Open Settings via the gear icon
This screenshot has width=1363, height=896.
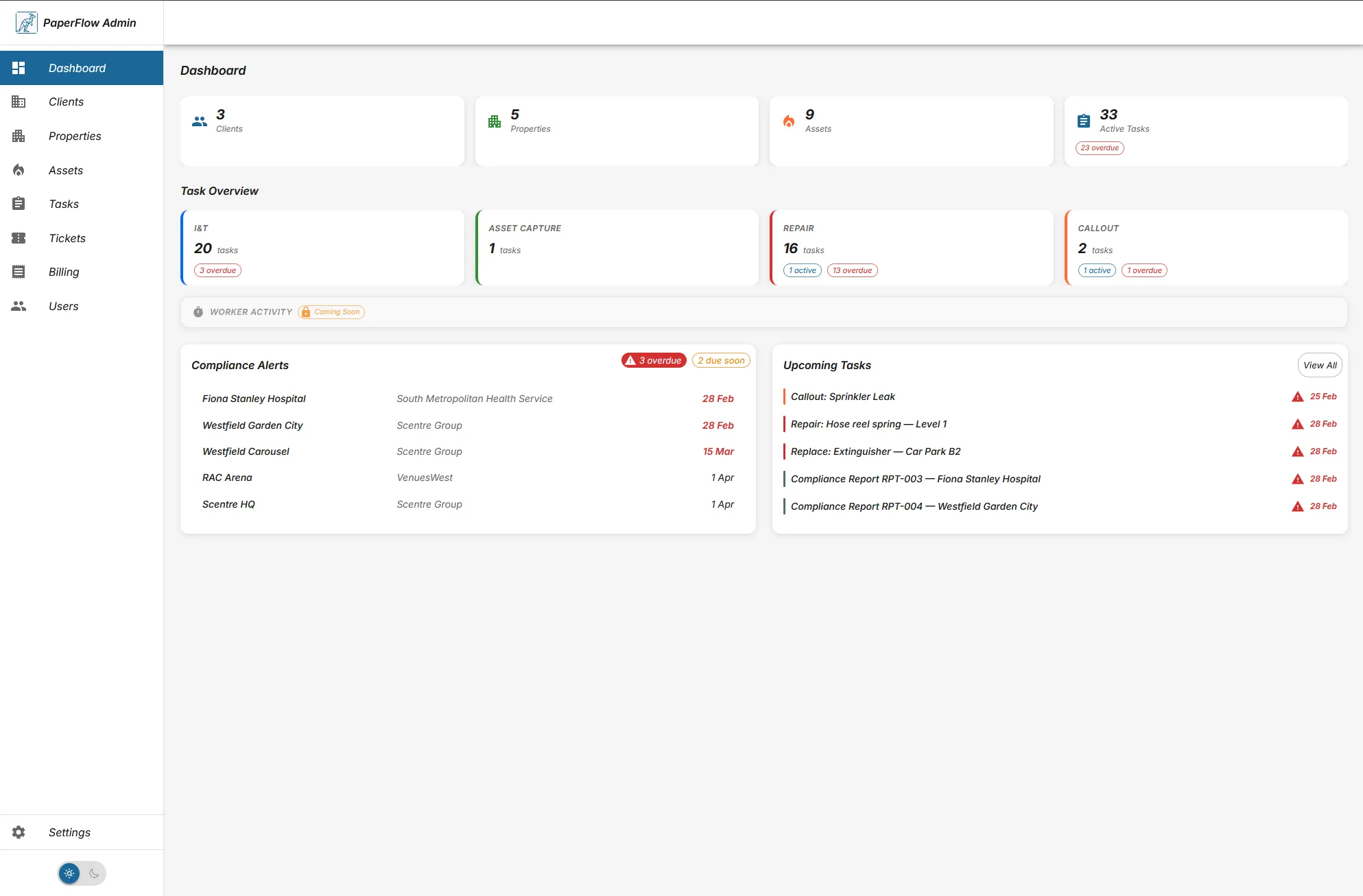coord(19,832)
